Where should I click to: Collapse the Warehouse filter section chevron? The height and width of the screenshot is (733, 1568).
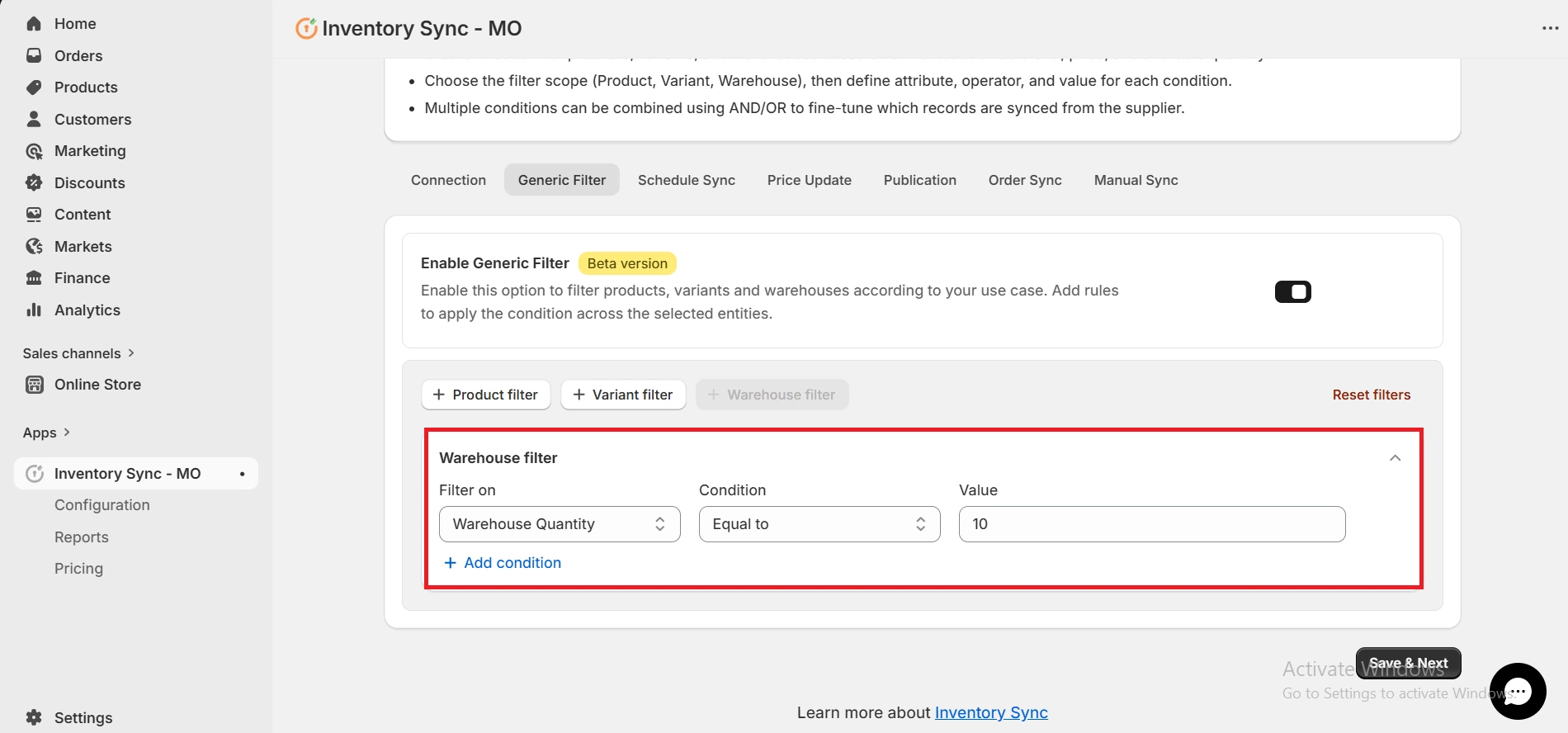pos(1395,458)
